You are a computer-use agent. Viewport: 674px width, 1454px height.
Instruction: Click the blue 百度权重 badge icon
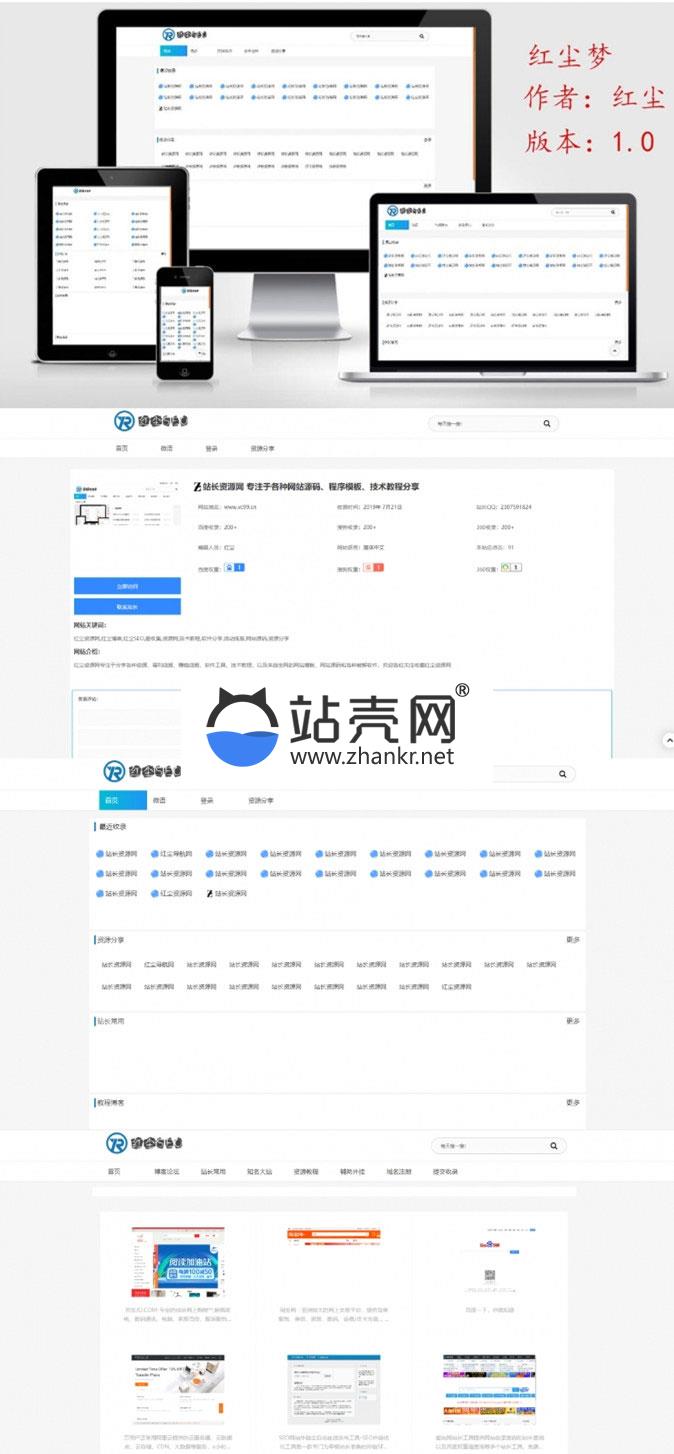click(236, 568)
